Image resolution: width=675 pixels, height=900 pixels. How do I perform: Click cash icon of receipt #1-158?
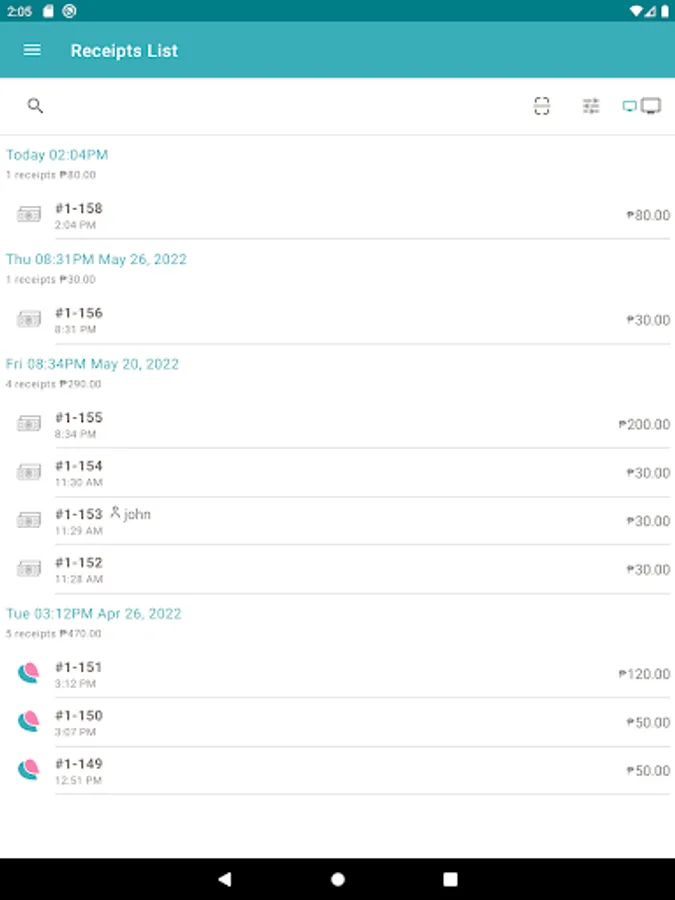point(29,215)
